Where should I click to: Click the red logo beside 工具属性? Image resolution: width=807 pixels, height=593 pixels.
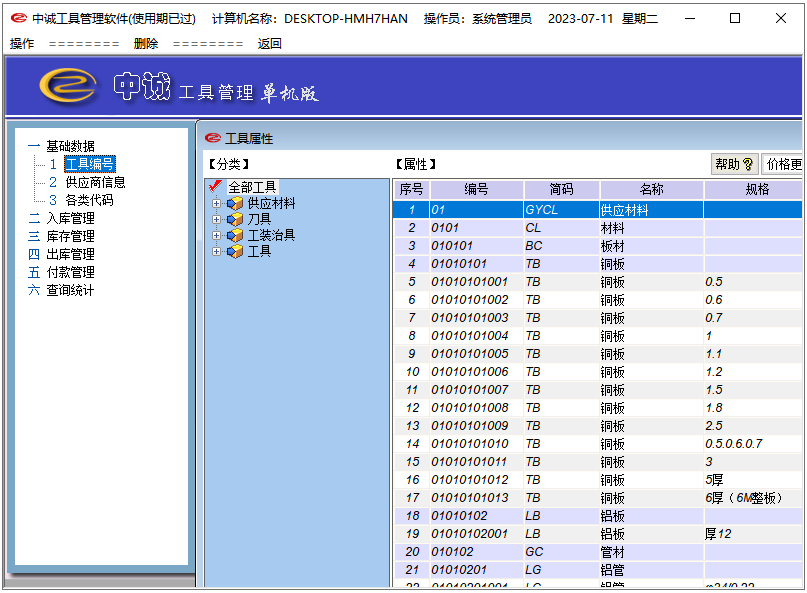point(213,138)
